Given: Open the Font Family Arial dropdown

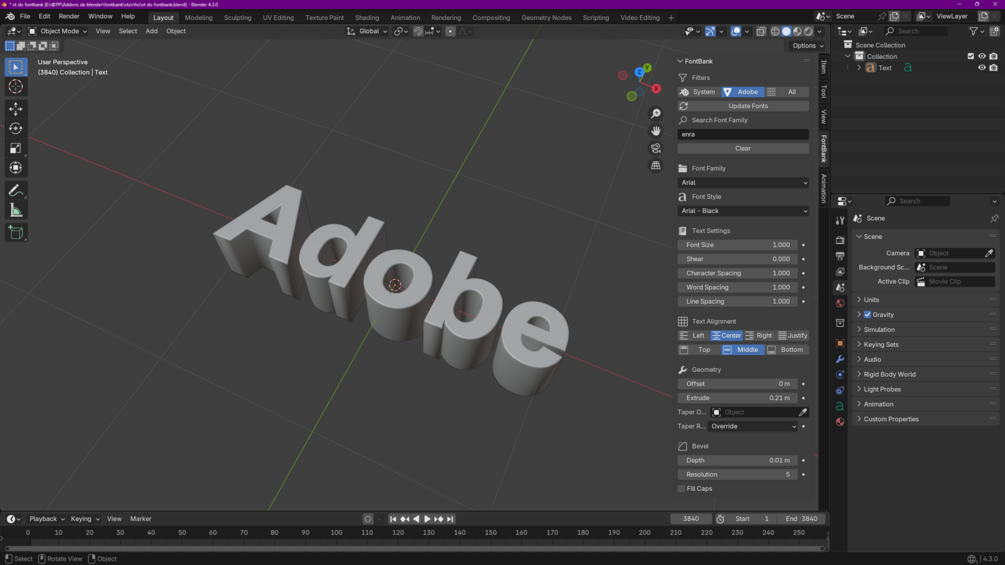Looking at the screenshot, I should coord(743,183).
